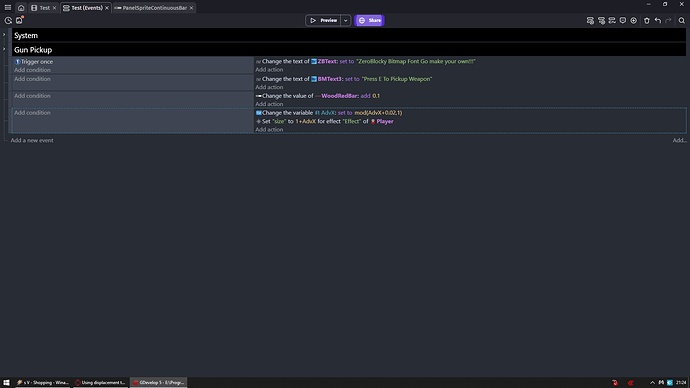This screenshot has height=388, width=690.
Task: Collapse the Gun Pickup group arrow
Action: coord(4,49)
